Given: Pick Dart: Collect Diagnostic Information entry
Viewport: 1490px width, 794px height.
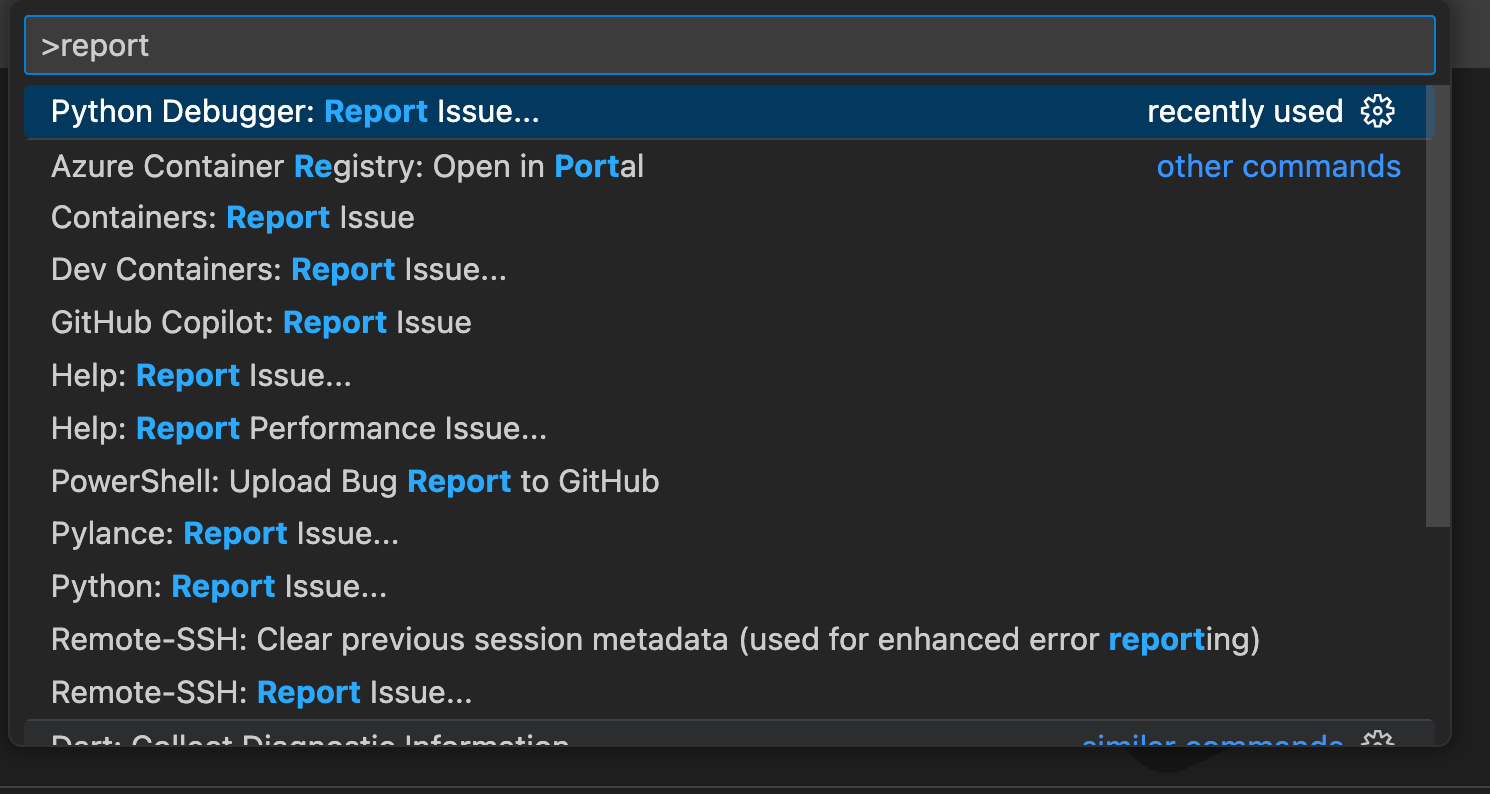Looking at the screenshot, I should pyautogui.click(x=310, y=741).
